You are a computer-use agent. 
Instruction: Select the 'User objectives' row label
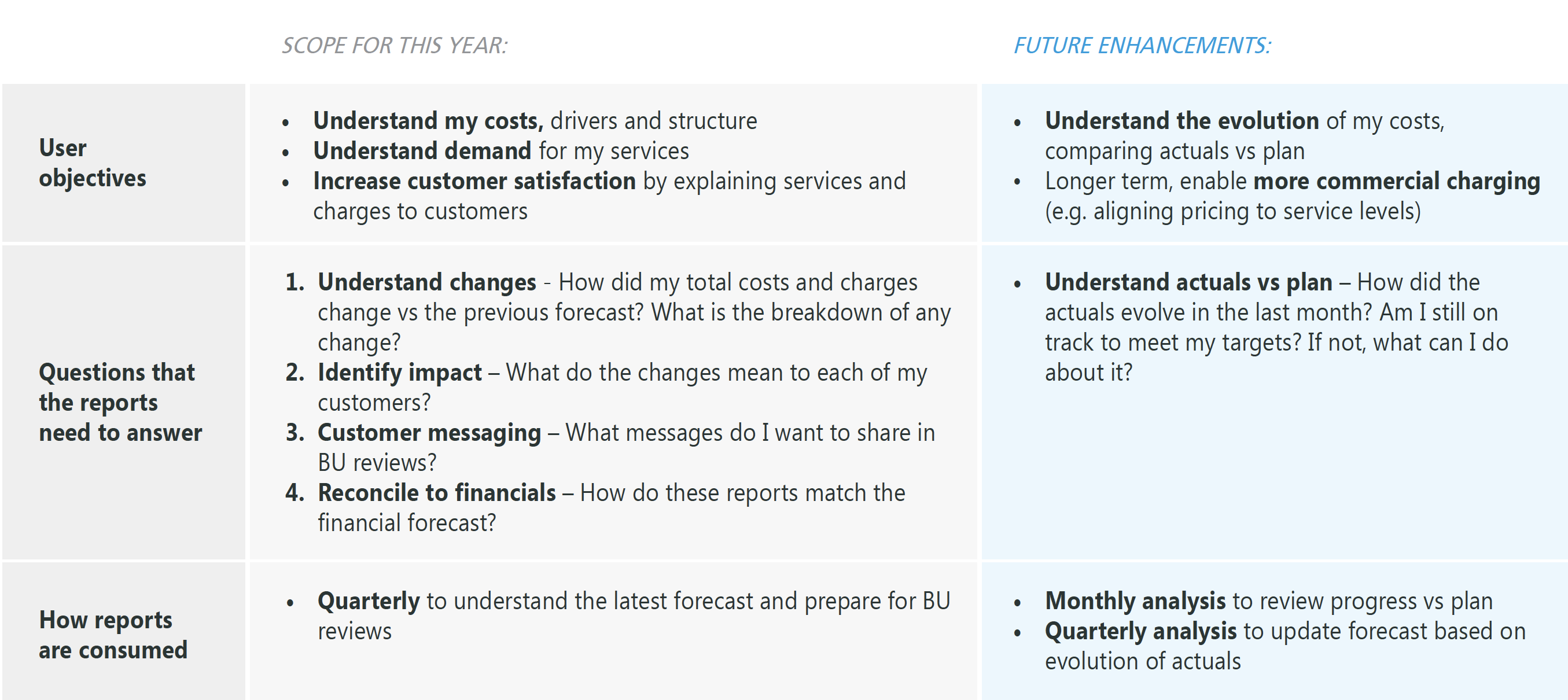coord(93,163)
